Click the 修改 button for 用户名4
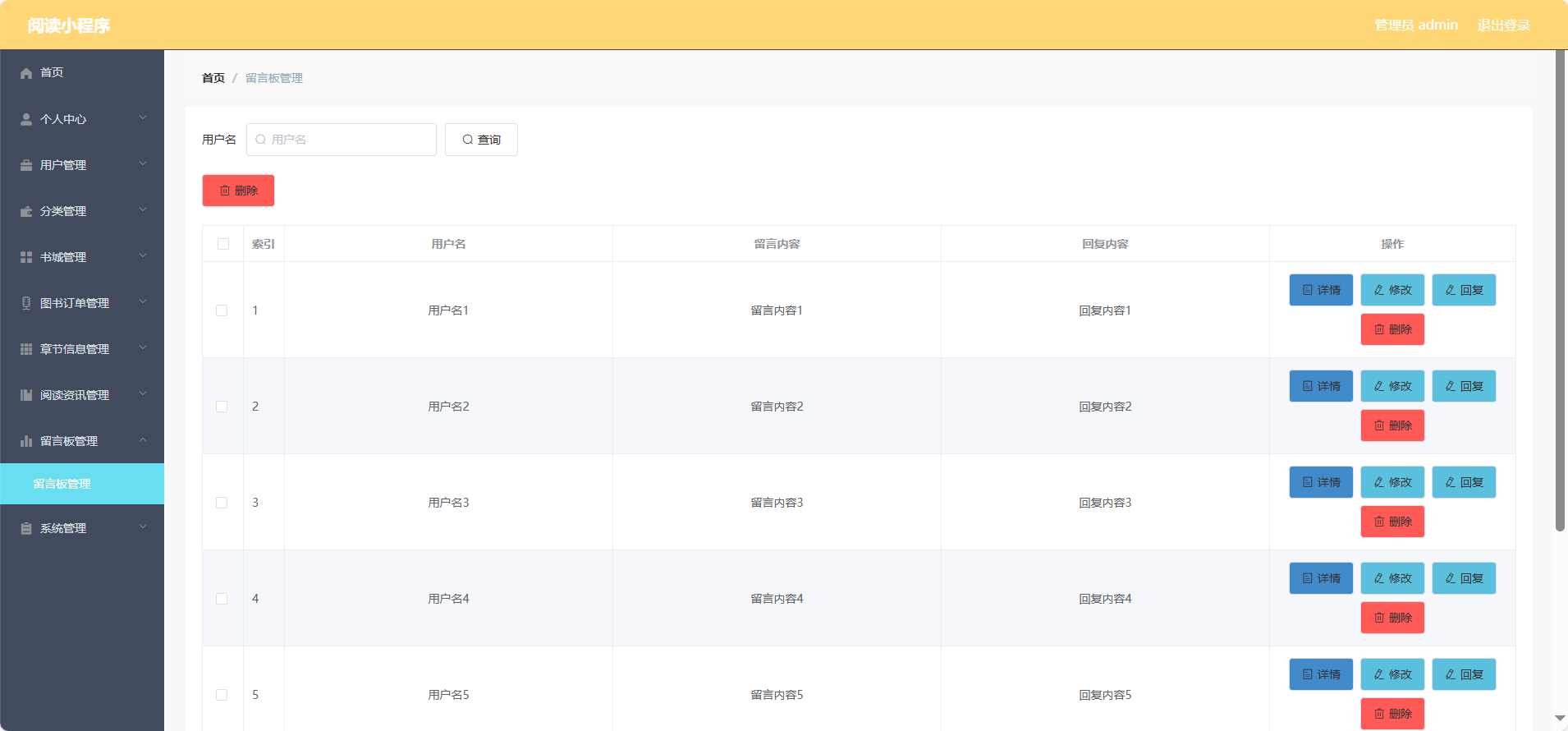Image resolution: width=1568 pixels, height=731 pixels. click(x=1392, y=578)
